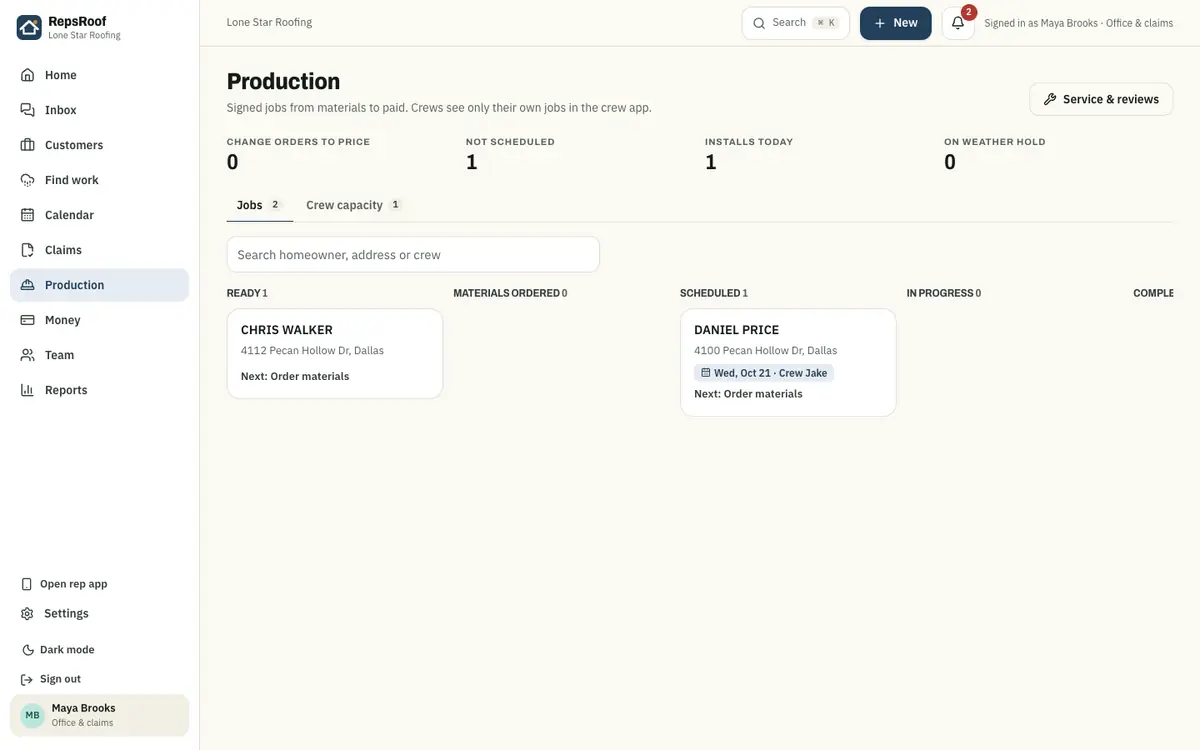Open notifications bell with 2 badge
This screenshot has width=1200, height=750.
pos(958,23)
